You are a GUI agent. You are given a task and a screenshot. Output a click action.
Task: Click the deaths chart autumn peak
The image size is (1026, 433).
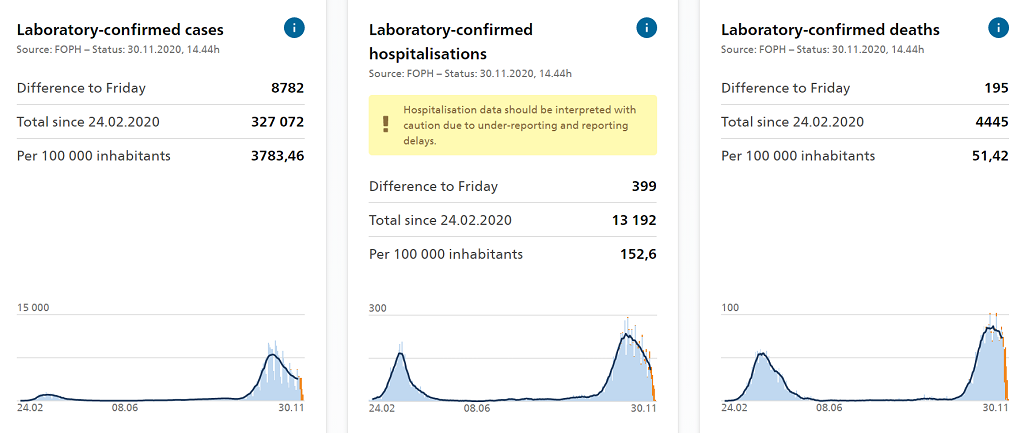[993, 328]
